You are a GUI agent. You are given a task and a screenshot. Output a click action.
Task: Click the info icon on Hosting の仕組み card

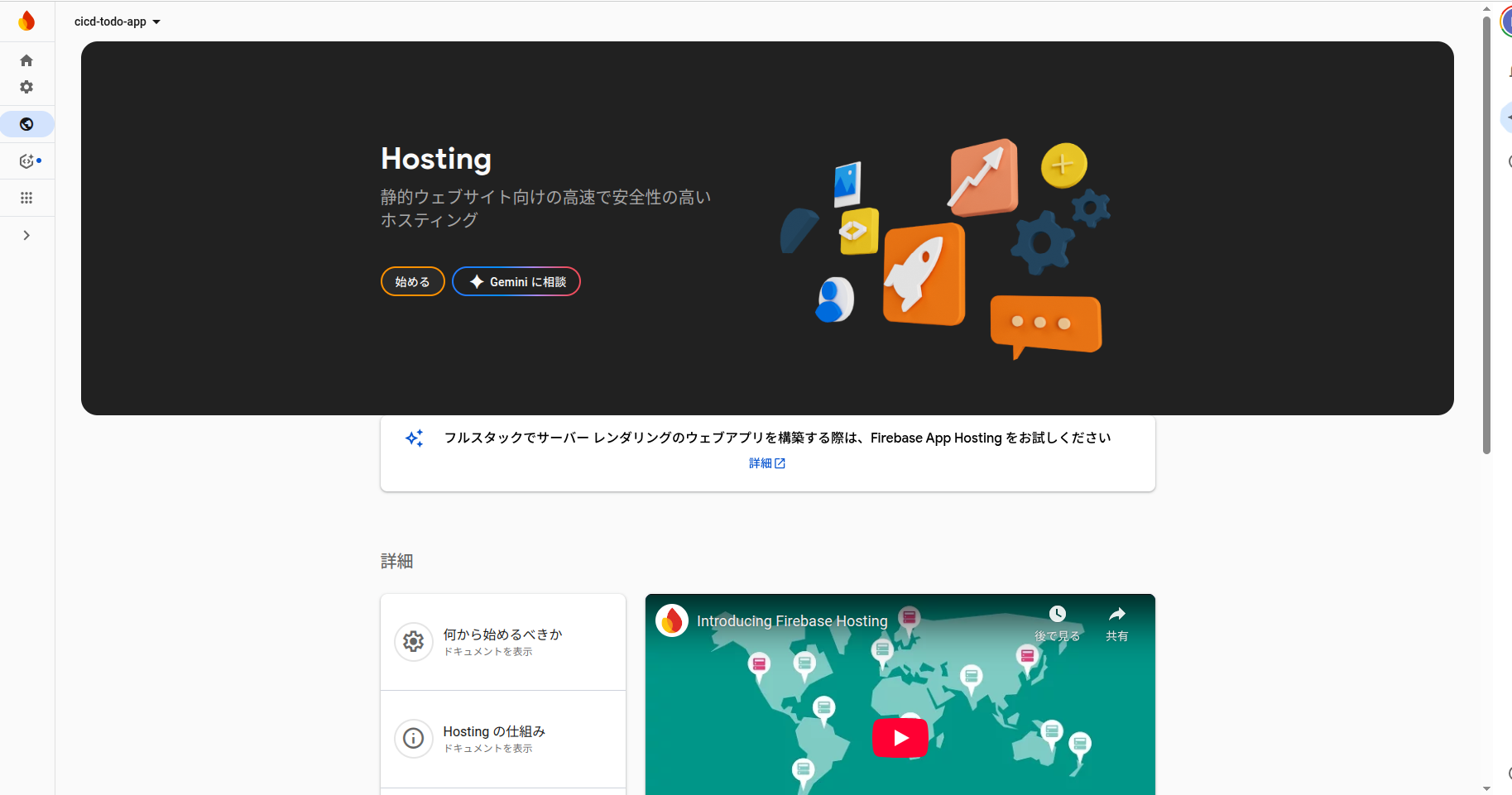[414, 739]
